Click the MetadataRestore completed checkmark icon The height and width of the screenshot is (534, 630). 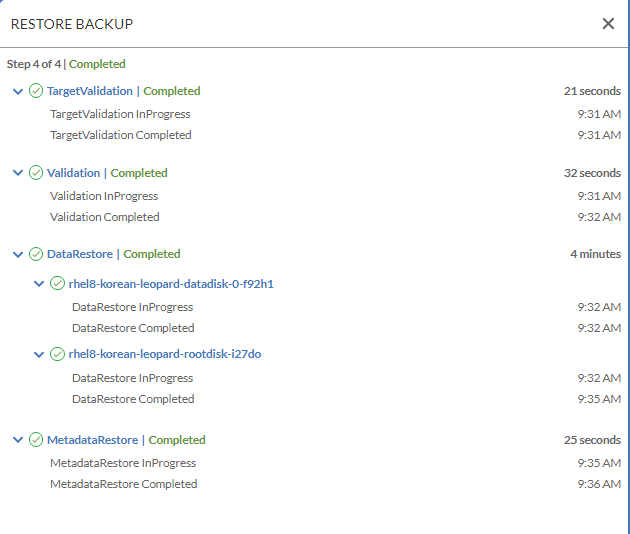tap(36, 440)
